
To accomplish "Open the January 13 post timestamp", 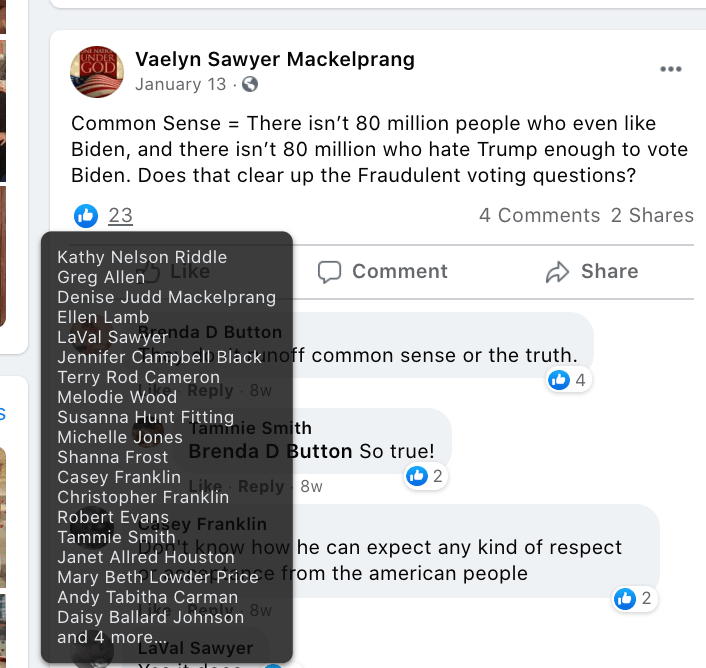I will (x=181, y=84).
